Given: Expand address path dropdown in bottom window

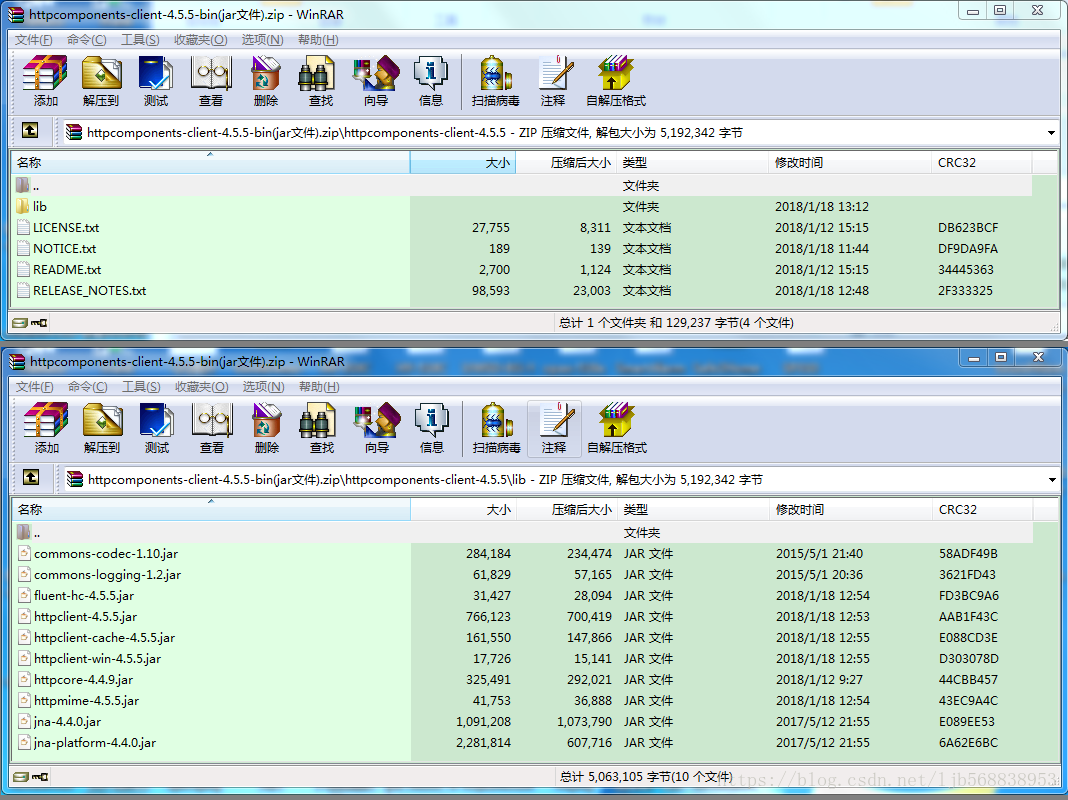Looking at the screenshot, I should [1052, 480].
